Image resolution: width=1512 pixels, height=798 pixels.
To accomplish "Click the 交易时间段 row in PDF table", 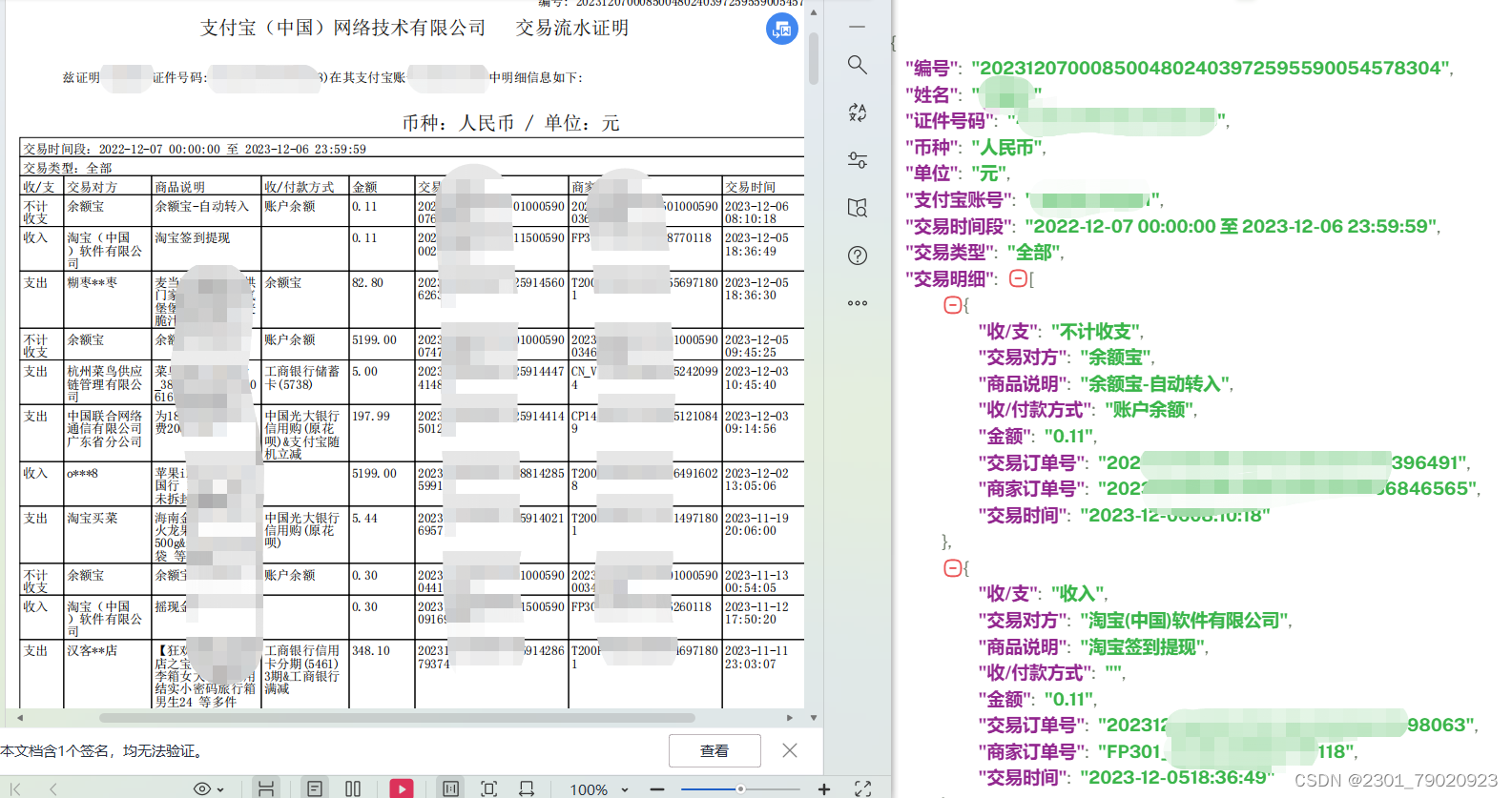I will 412,149.
